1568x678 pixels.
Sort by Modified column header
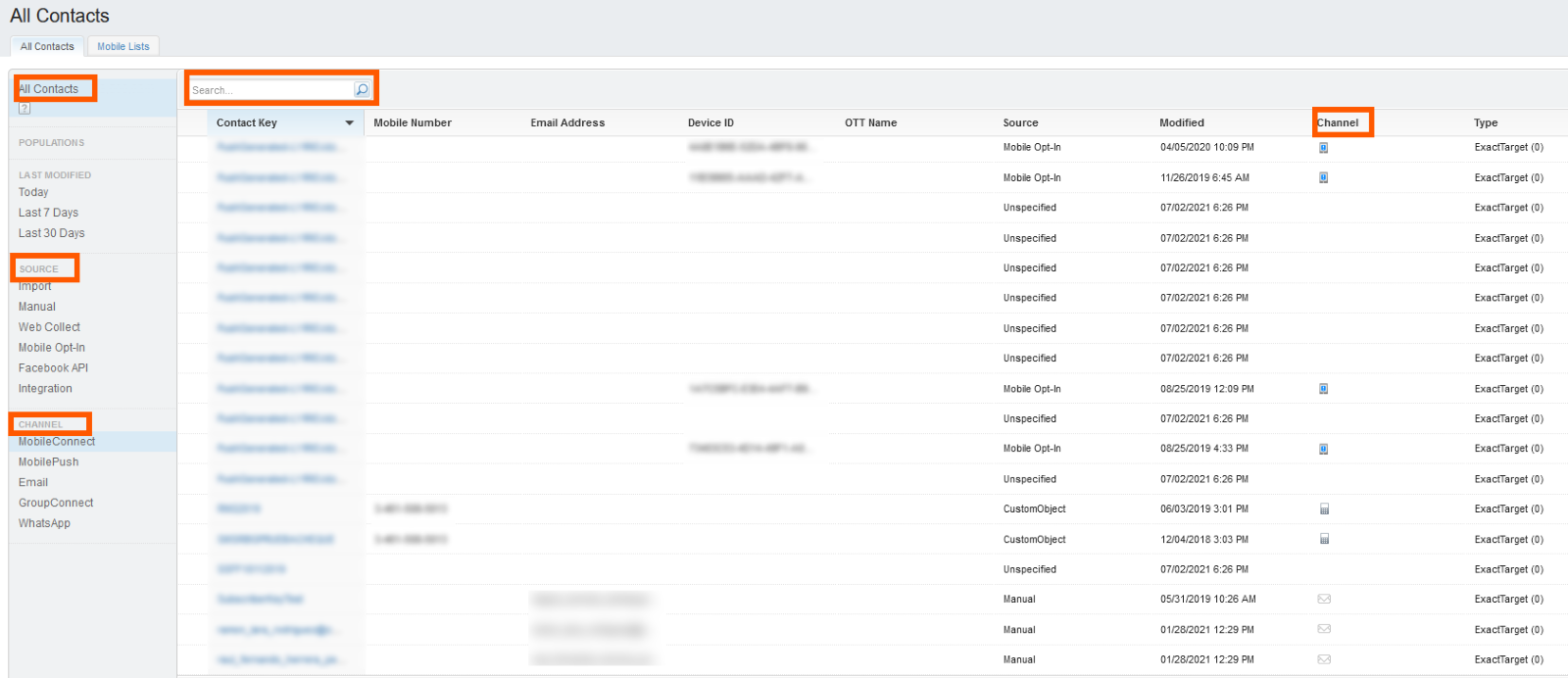click(x=1182, y=123)
